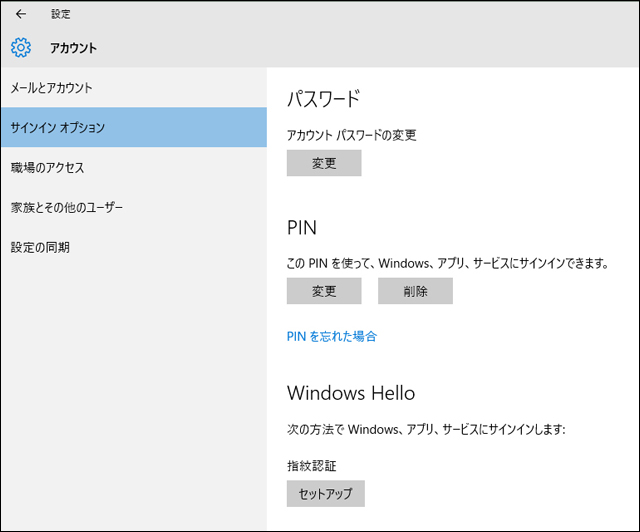Click the Windows Hello section heading

coord(350,392)
